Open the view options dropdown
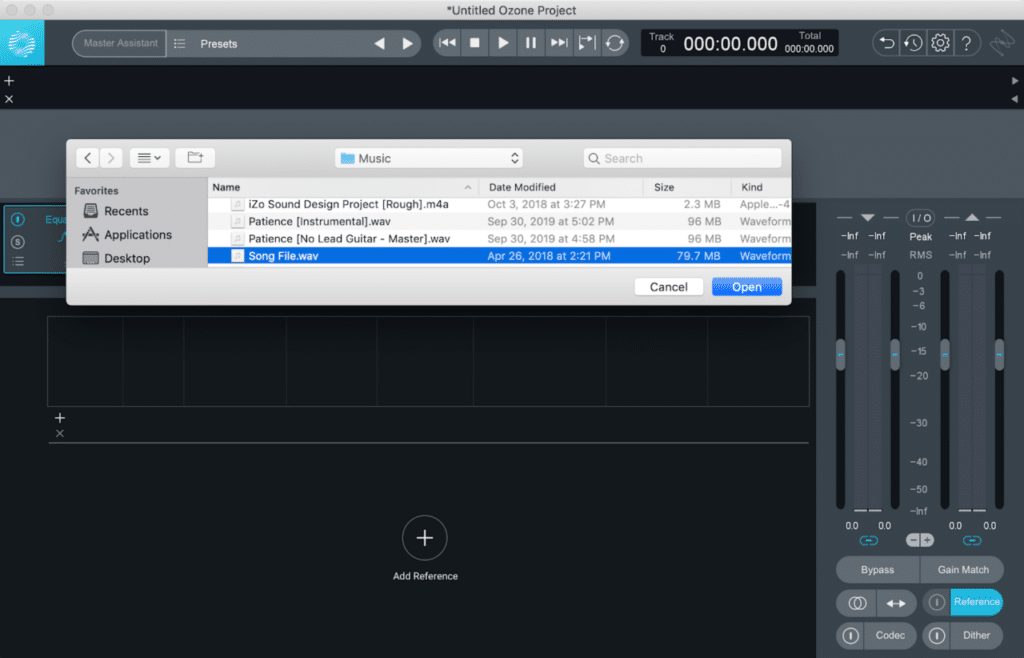 [150, 158]
